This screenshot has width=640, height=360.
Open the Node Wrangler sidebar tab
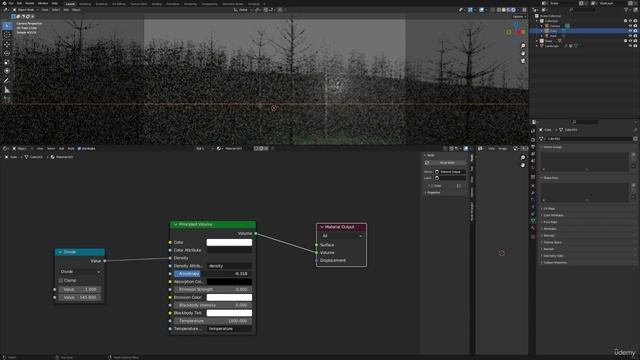pos(472,212)
